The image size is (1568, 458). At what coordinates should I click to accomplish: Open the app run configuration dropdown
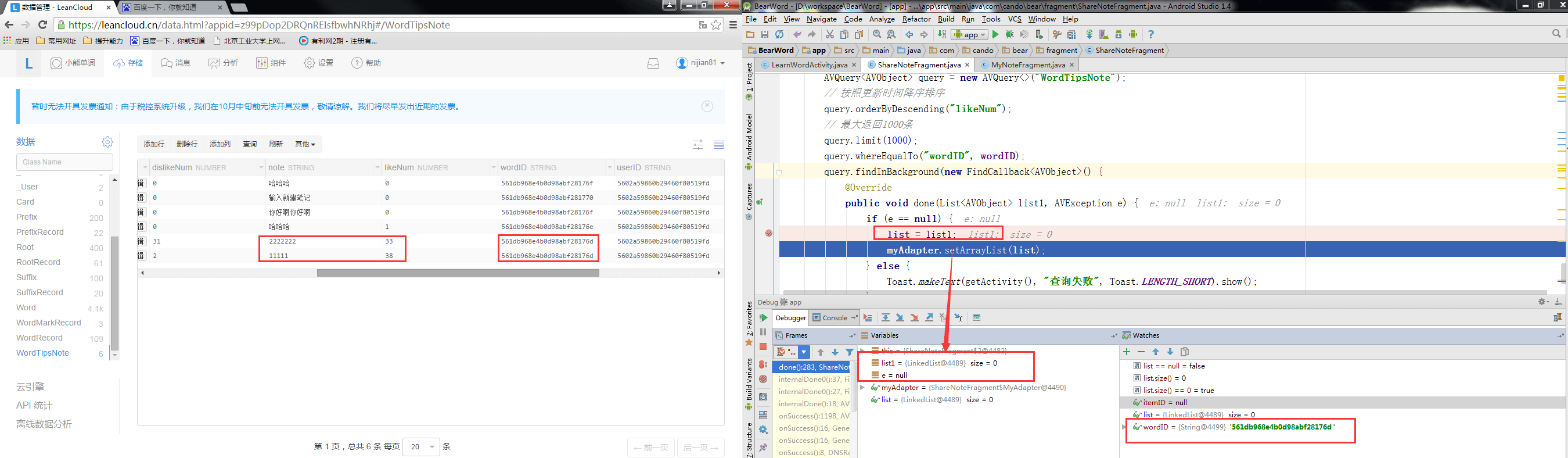[970, 35]
